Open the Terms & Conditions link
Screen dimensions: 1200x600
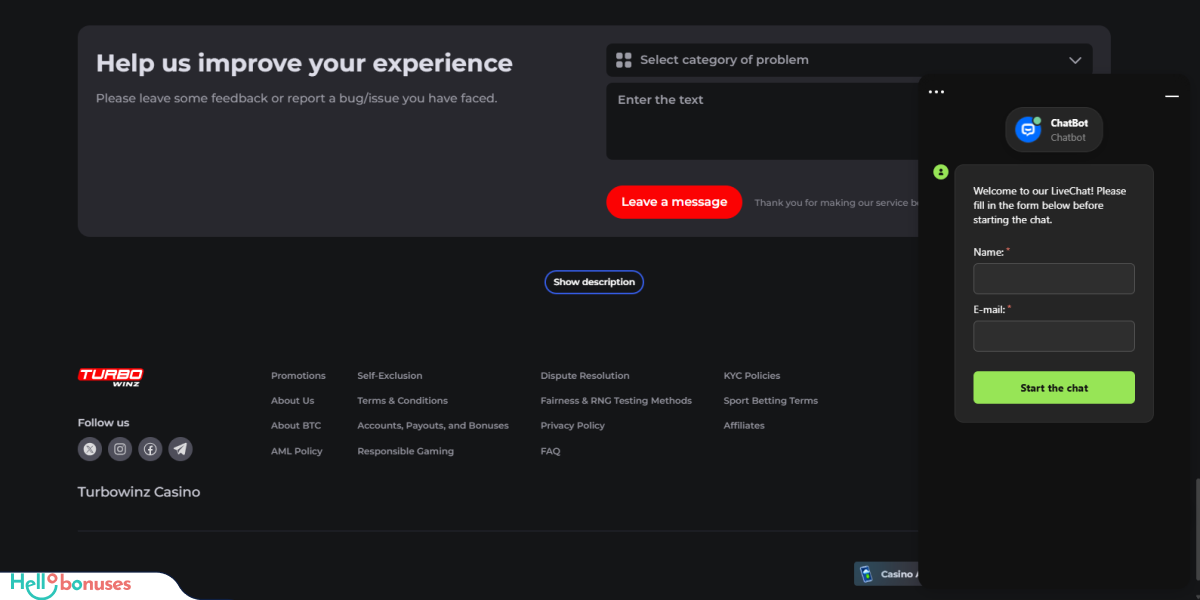click(x=402, y=401)
